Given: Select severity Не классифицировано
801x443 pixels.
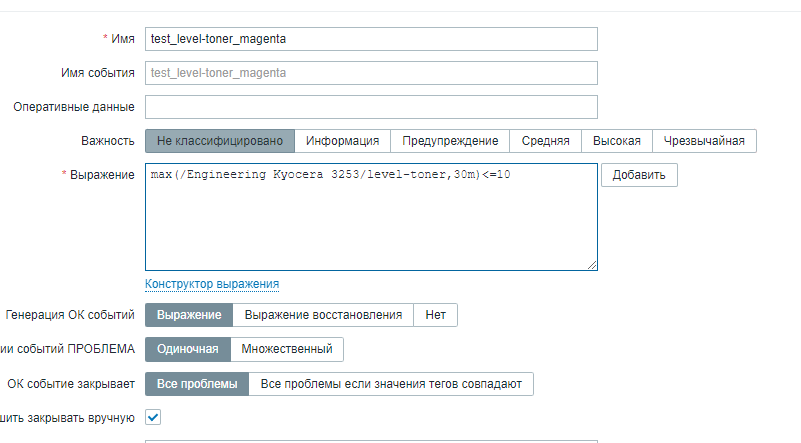Looking at the screenshot, I should point(220,141).
